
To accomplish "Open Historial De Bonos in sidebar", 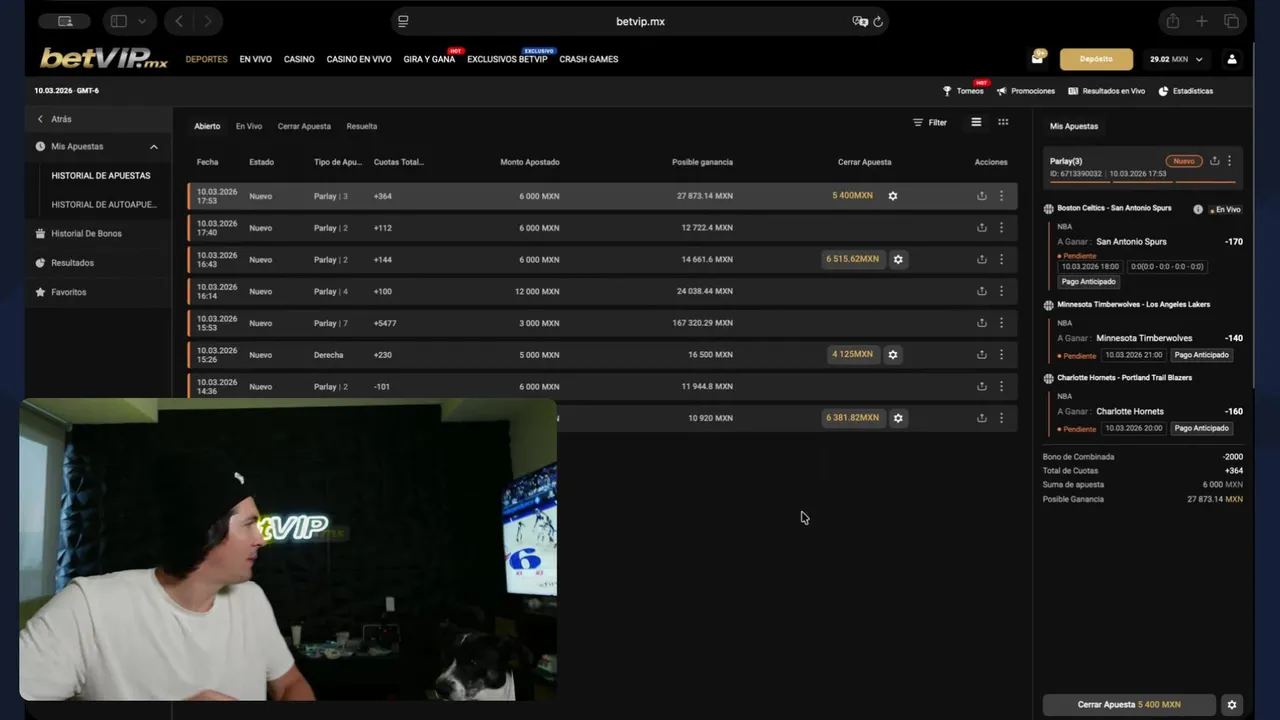I will [86, 234].
